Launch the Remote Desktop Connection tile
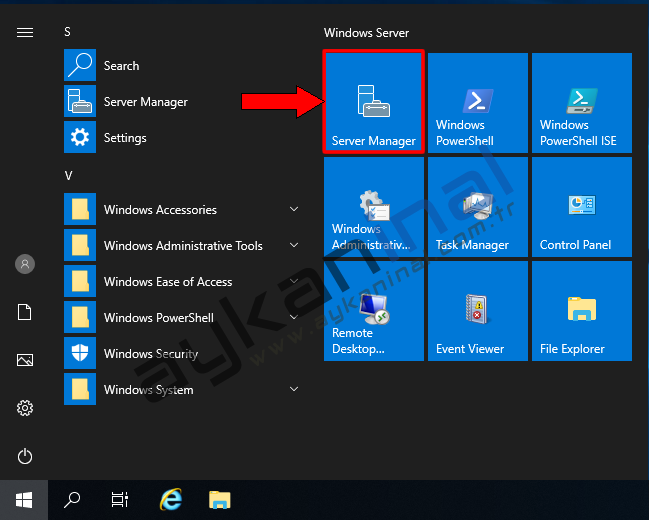649x523 pixels. [373, 311]
